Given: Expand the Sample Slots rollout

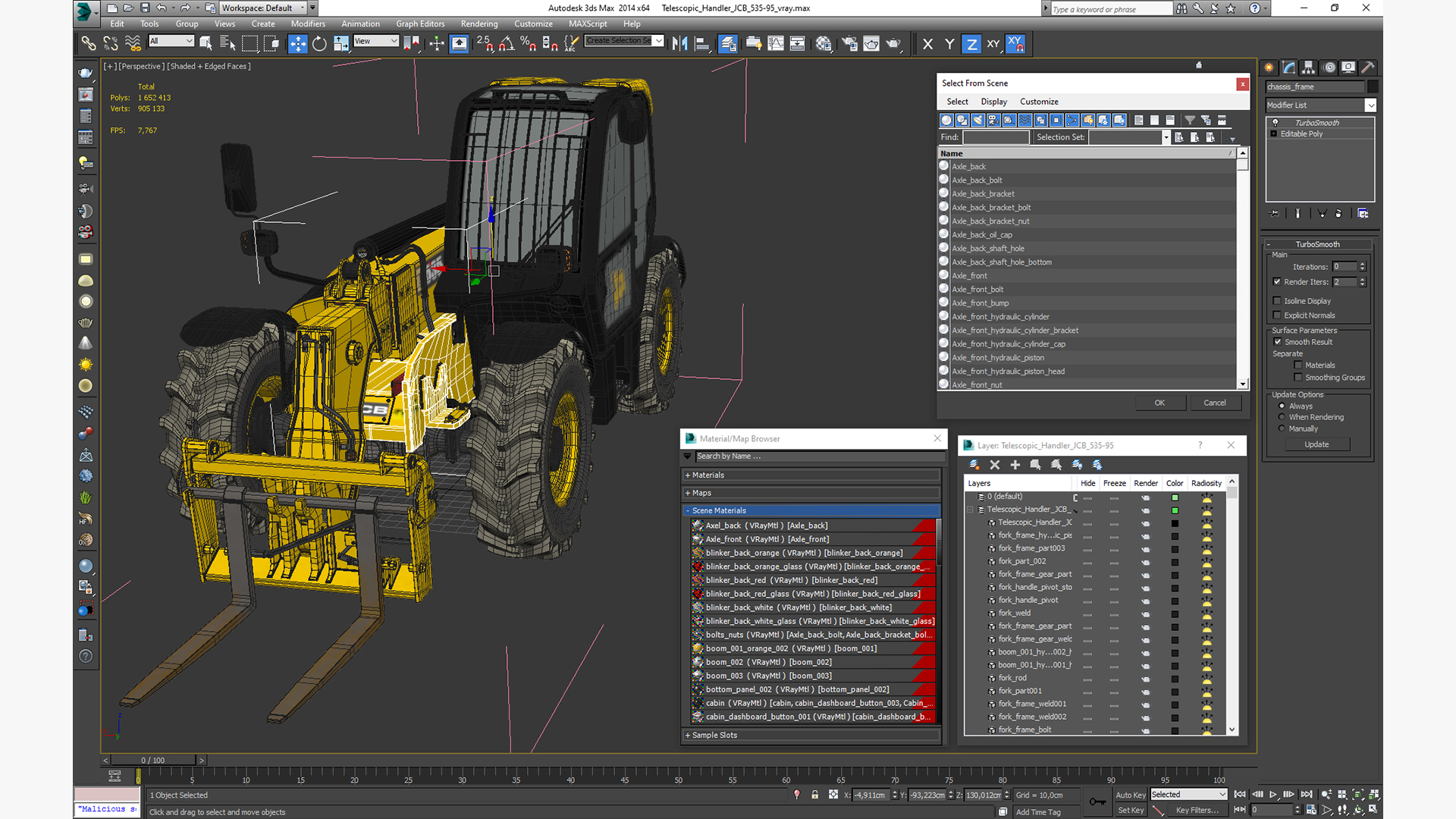Looking at the screenshot, I should (x=811, y=736).
